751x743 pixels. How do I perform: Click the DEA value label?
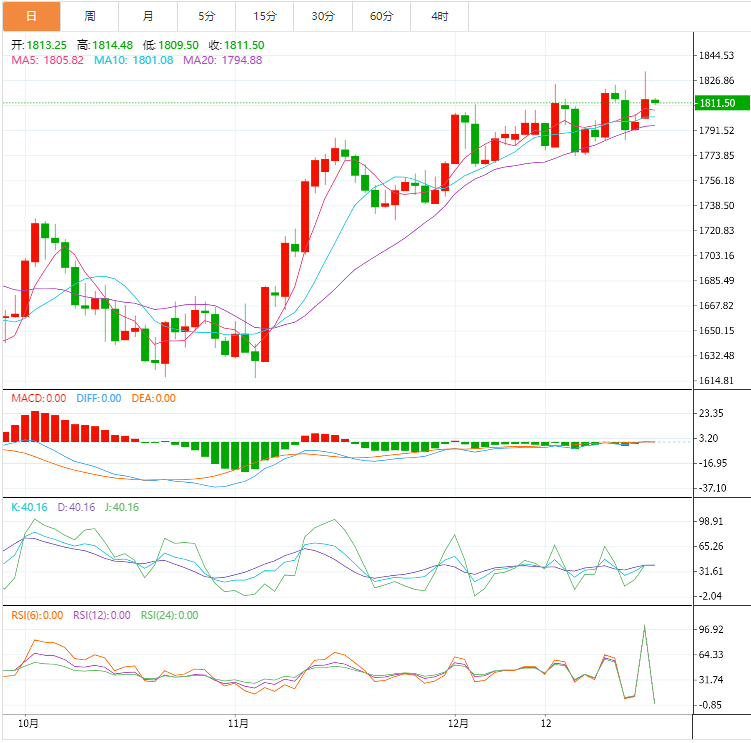[152, 398]
